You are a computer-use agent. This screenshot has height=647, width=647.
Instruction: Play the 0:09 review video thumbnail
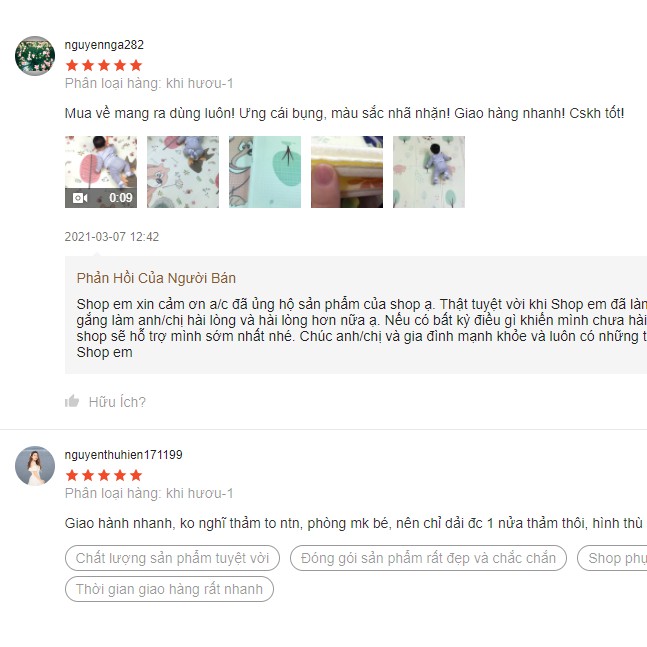coord(101,172)
